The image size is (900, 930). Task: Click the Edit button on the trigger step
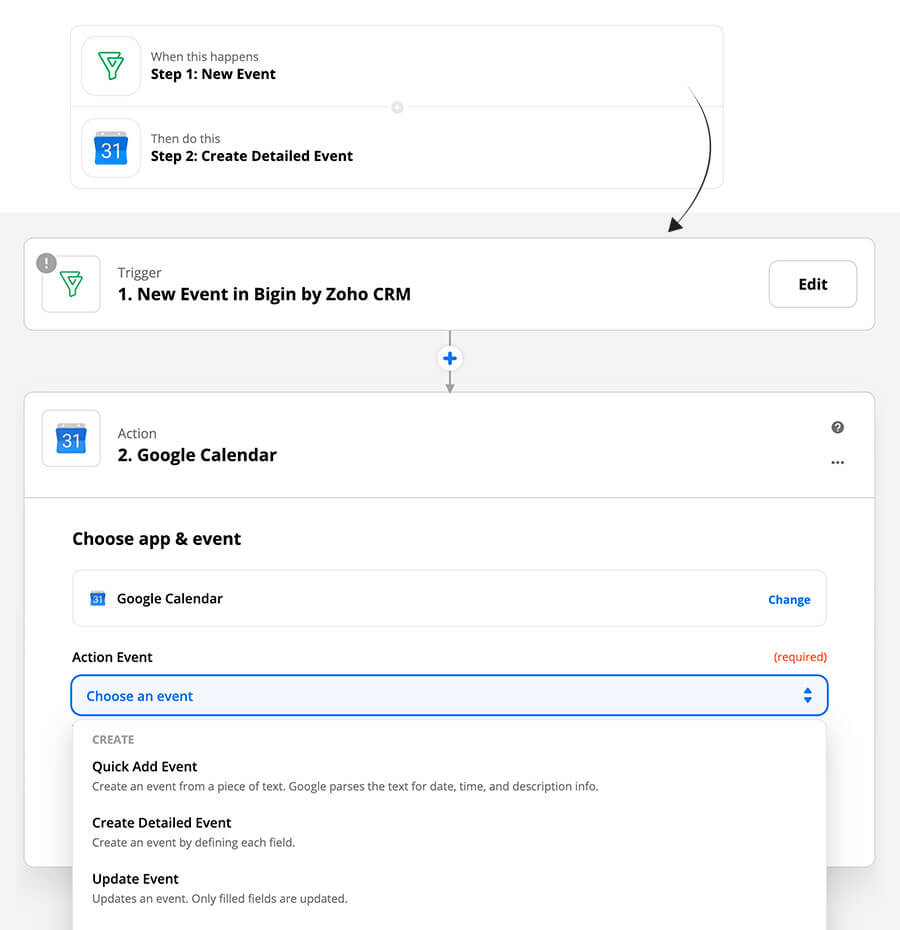812,283
